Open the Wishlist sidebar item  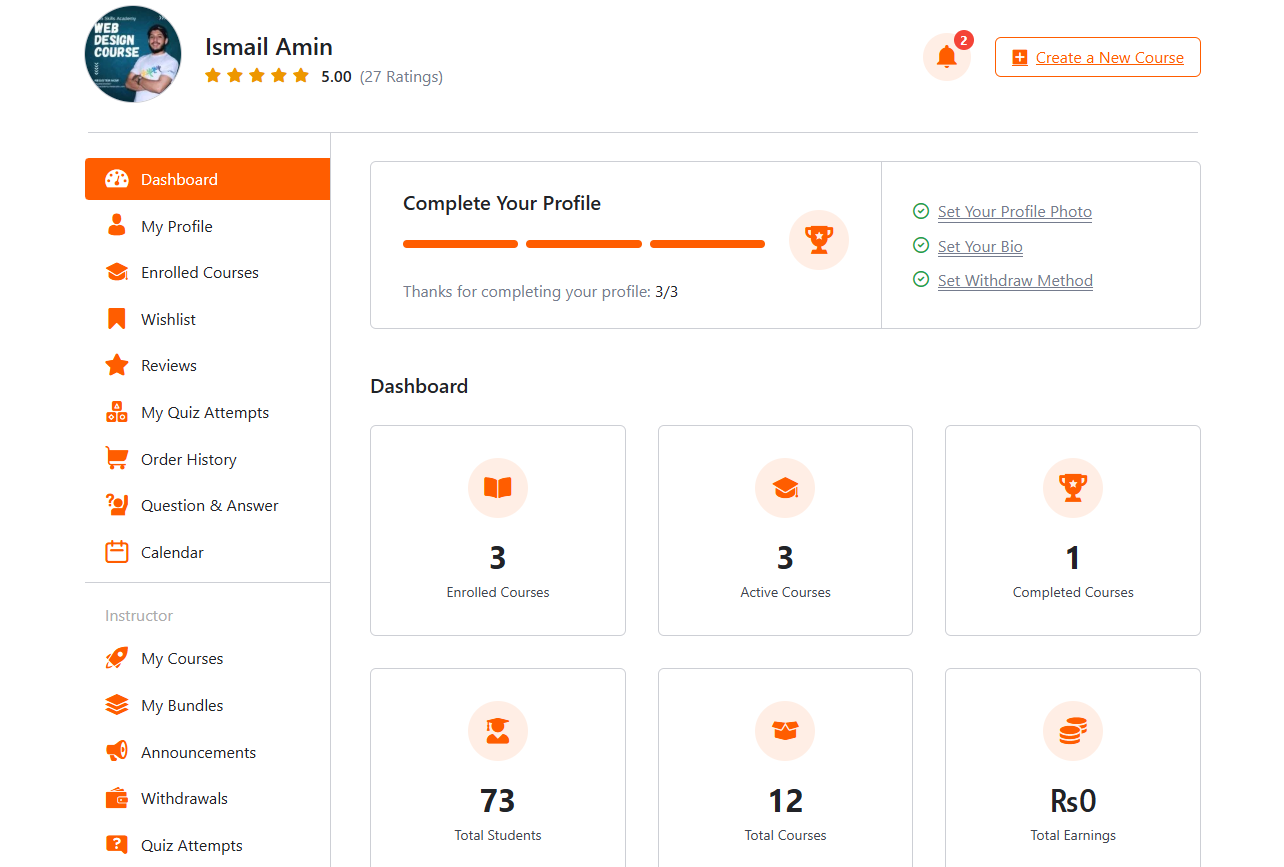click(168, 320)
